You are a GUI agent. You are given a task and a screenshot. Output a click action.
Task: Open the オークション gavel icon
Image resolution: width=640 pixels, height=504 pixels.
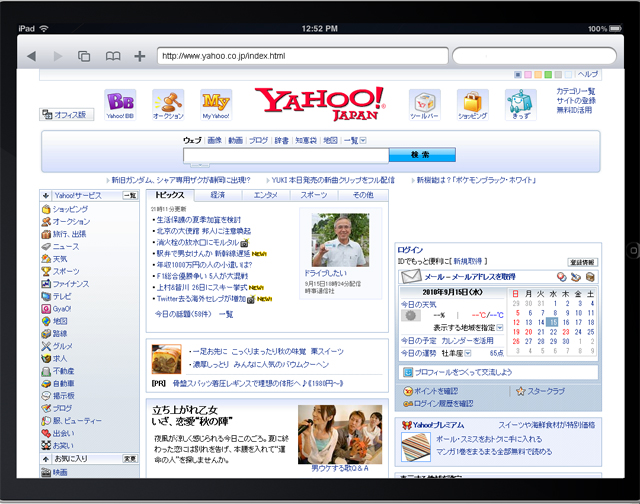pyautogui.click(x=168, y=105)
